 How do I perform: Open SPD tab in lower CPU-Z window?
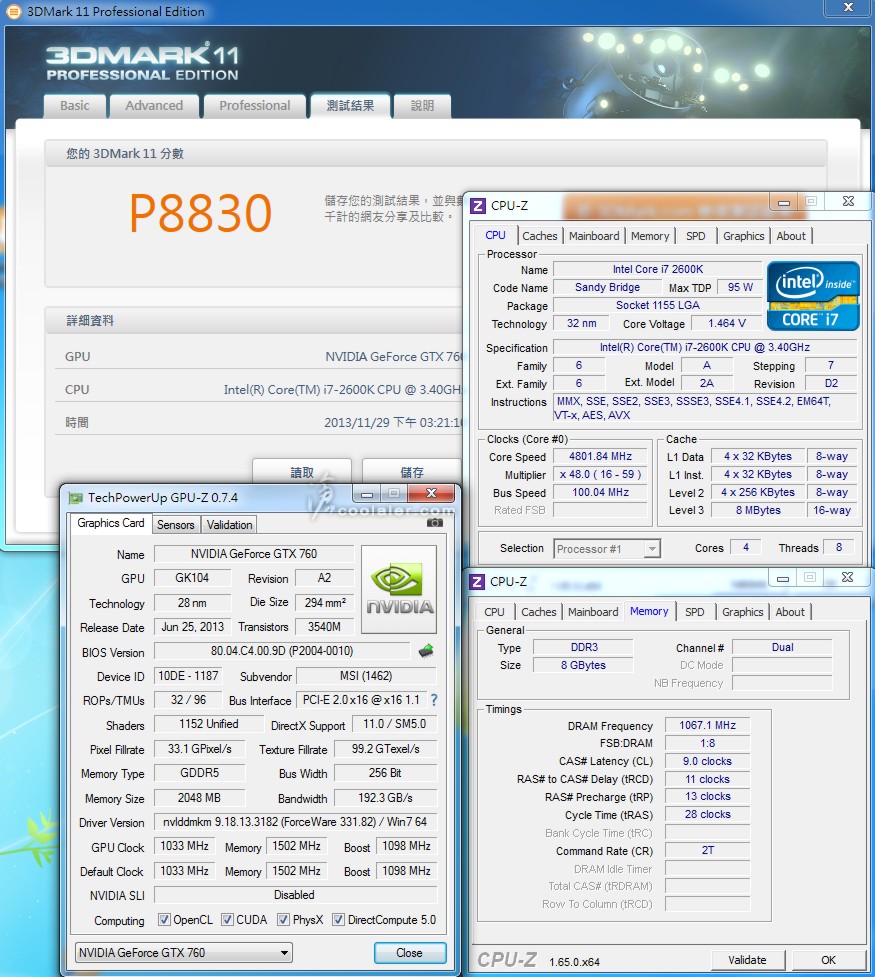694,612
